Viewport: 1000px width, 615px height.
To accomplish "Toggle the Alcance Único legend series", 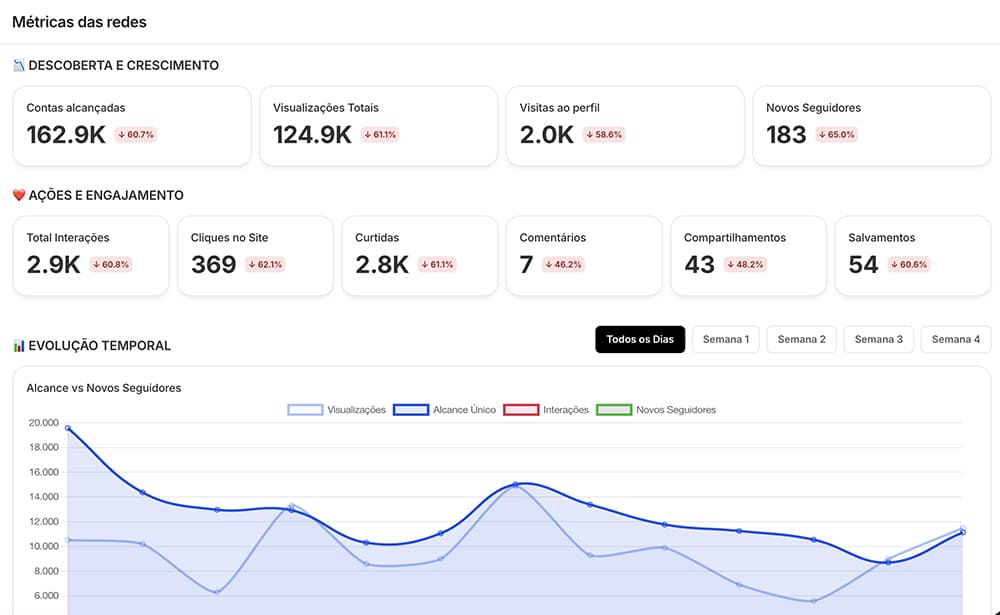I will 445,410.
